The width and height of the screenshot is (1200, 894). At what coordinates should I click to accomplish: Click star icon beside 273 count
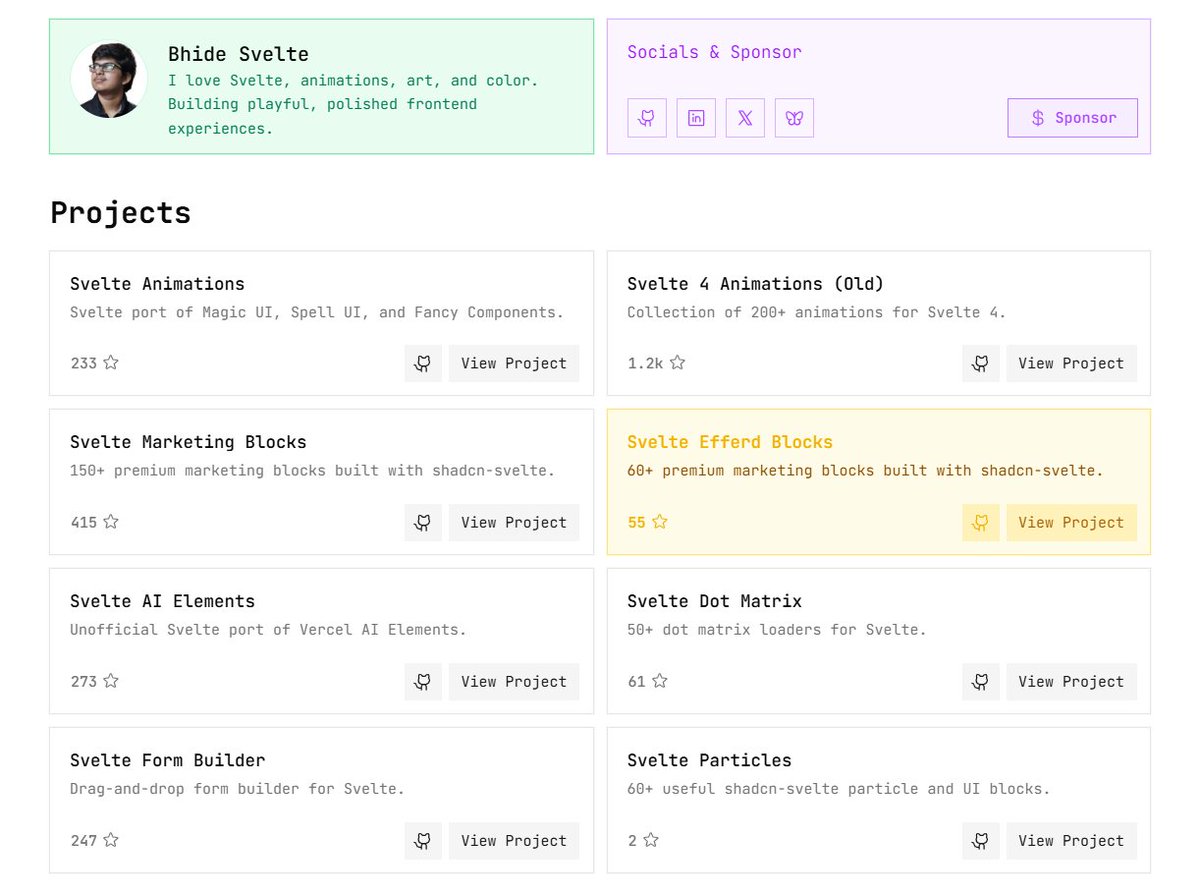point(111,681)
